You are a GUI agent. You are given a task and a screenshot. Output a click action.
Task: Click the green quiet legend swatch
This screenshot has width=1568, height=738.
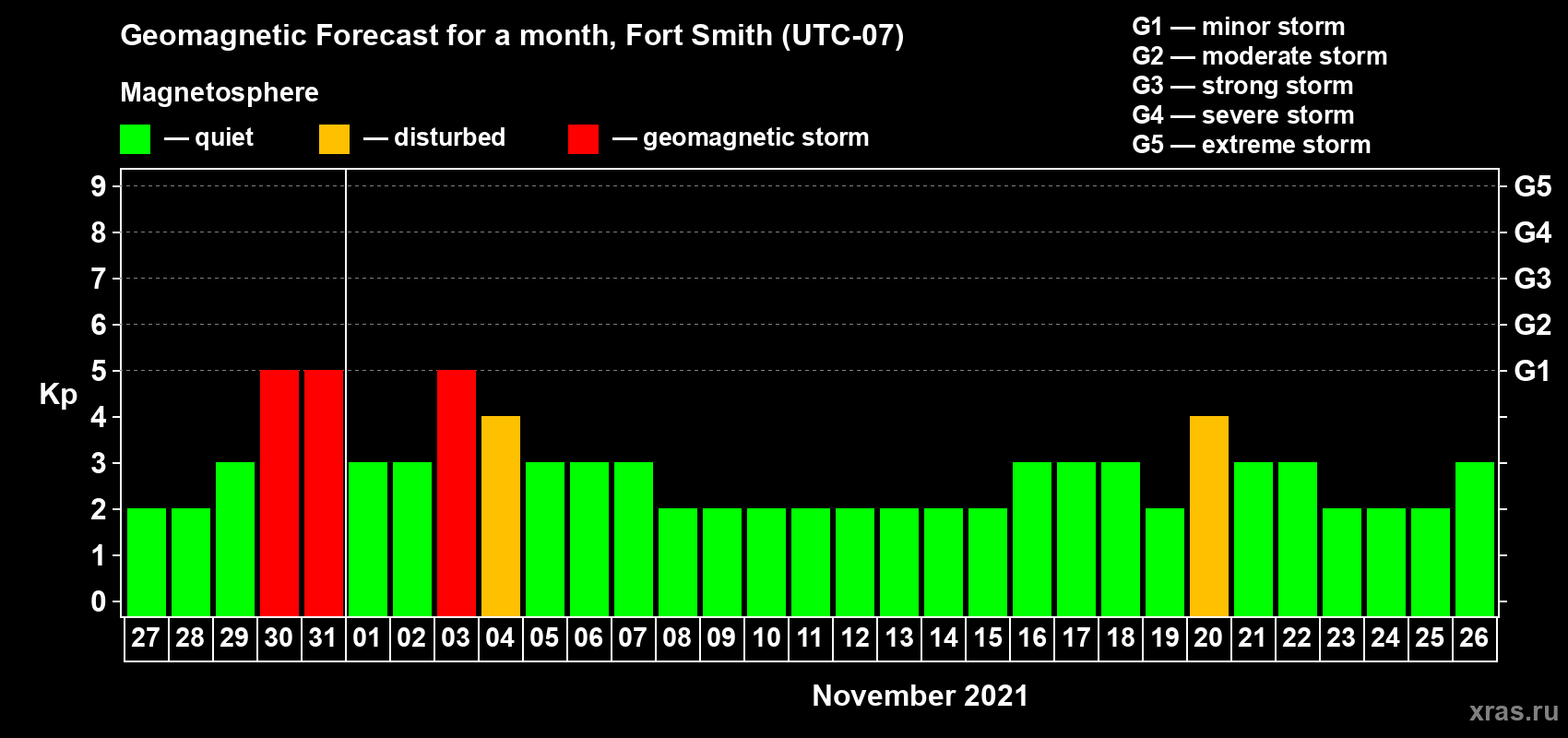click(135, 139)
